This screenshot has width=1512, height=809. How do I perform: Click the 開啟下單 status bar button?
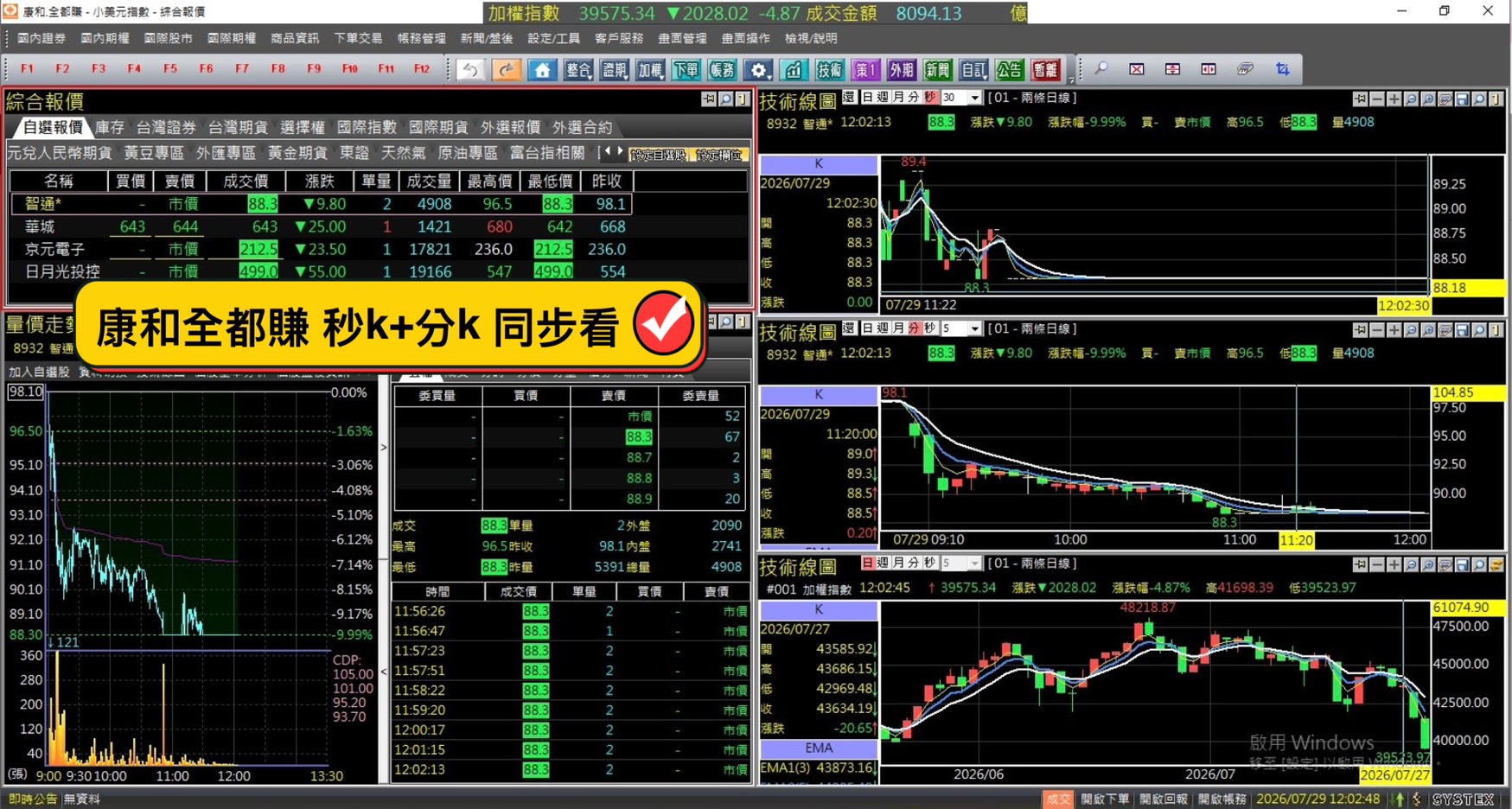[x=1105, y=799]
